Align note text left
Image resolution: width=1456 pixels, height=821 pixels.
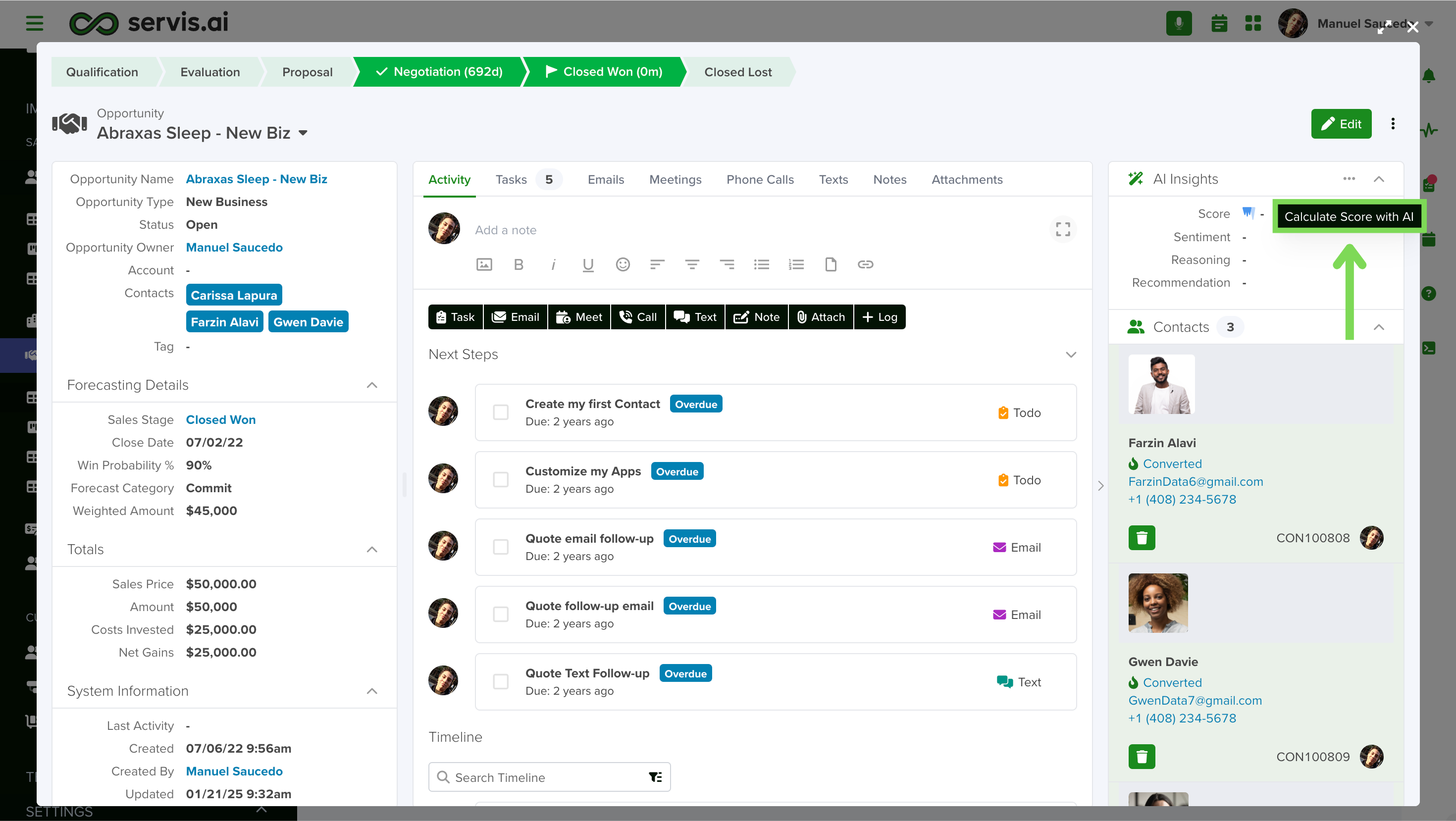[x=657, y=264]
